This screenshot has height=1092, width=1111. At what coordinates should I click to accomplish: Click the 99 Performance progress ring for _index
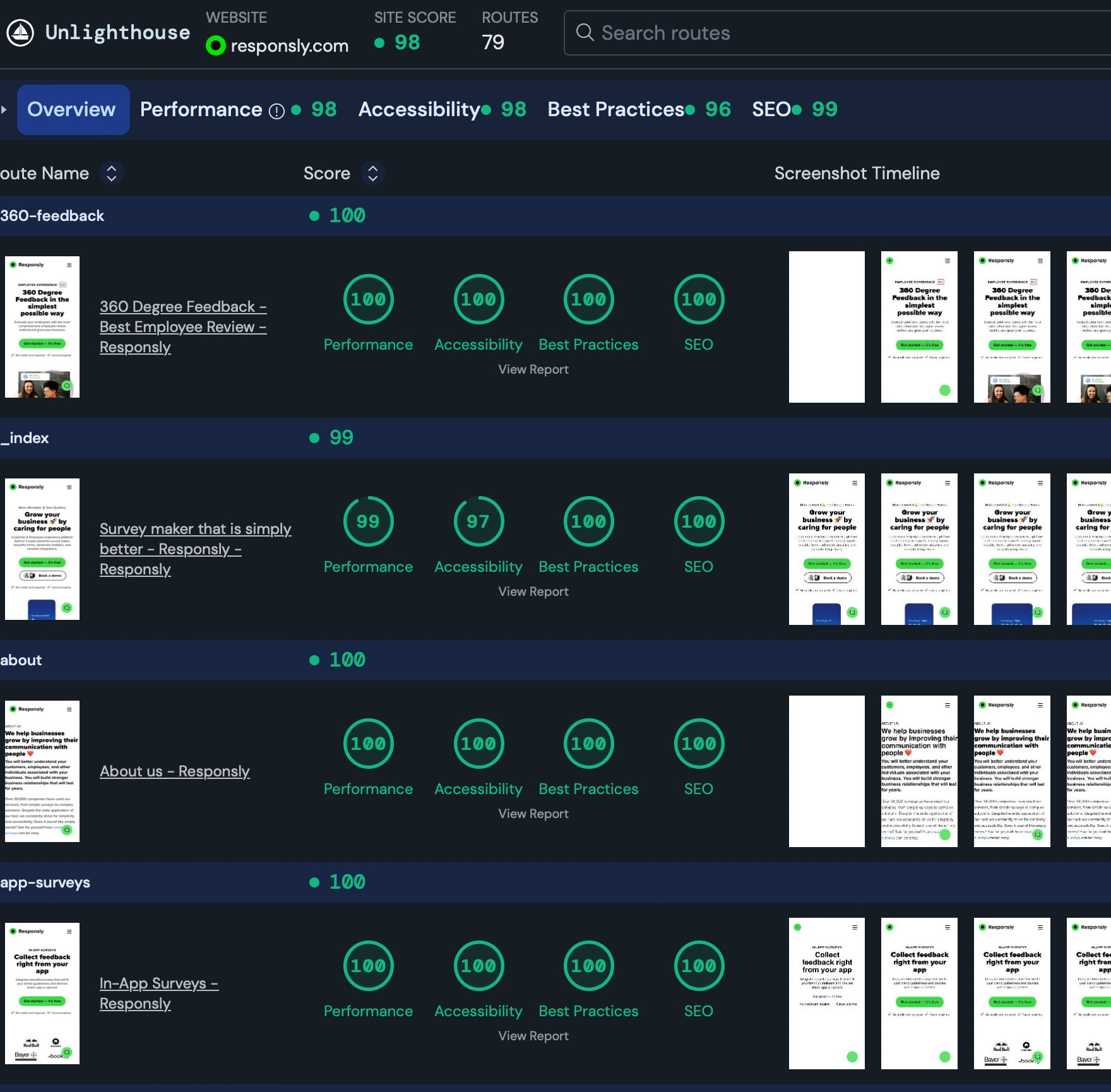coord(368,521)
